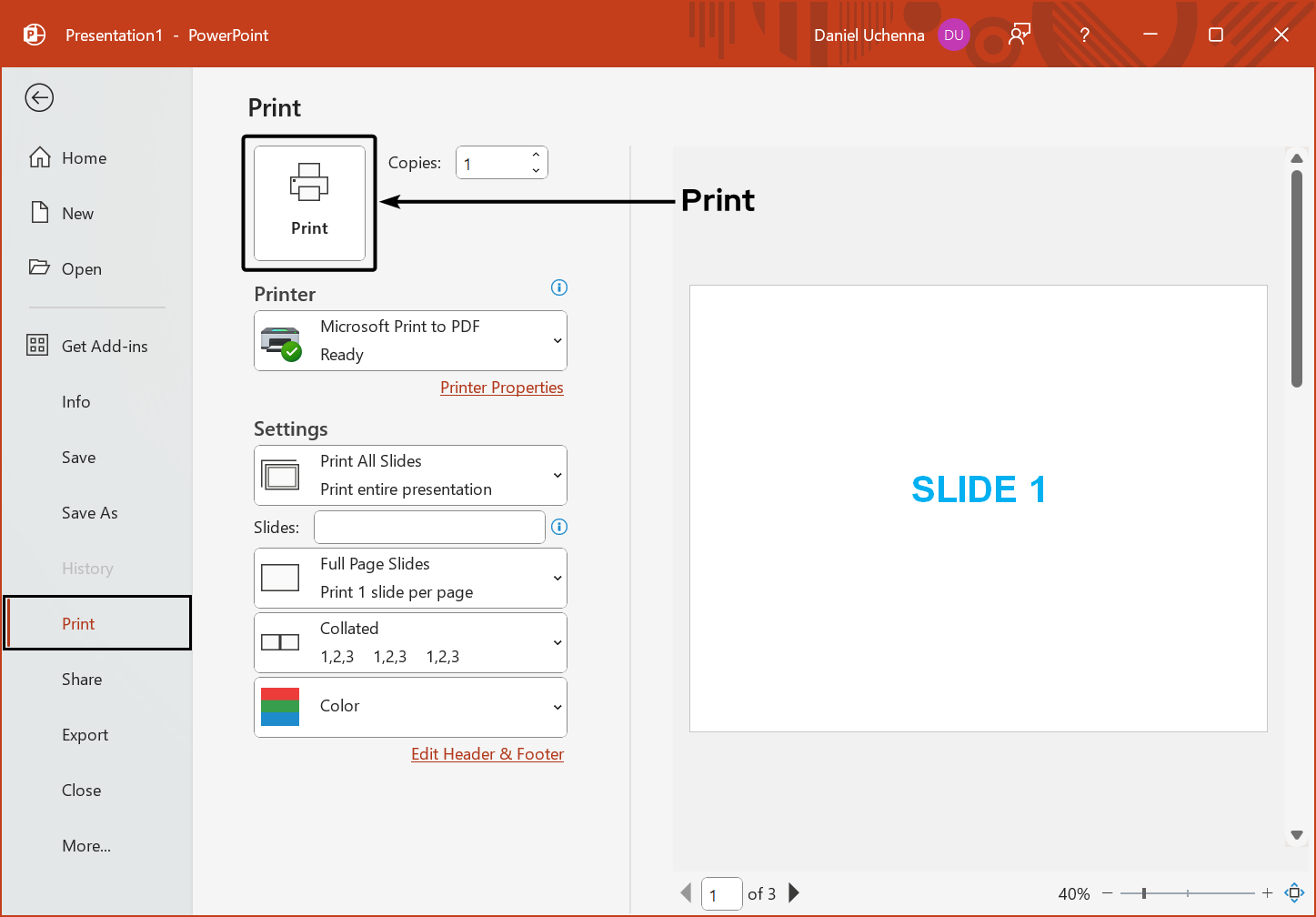Image resolution: width=1316 pixels, height=917 pixels.
Task: Open Printer Properties link
Action: [x=501, y=388]
